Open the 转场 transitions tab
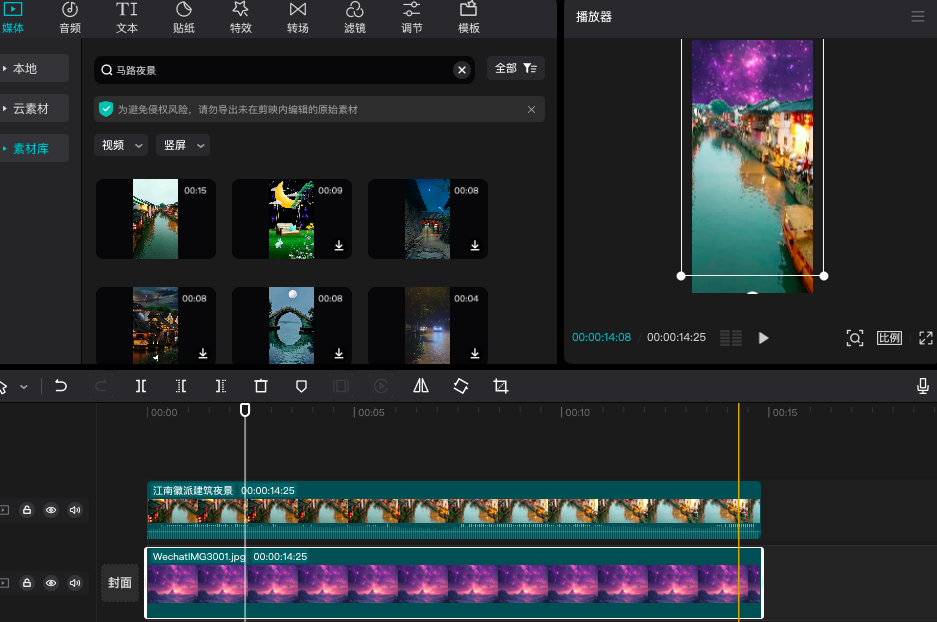 298,18
